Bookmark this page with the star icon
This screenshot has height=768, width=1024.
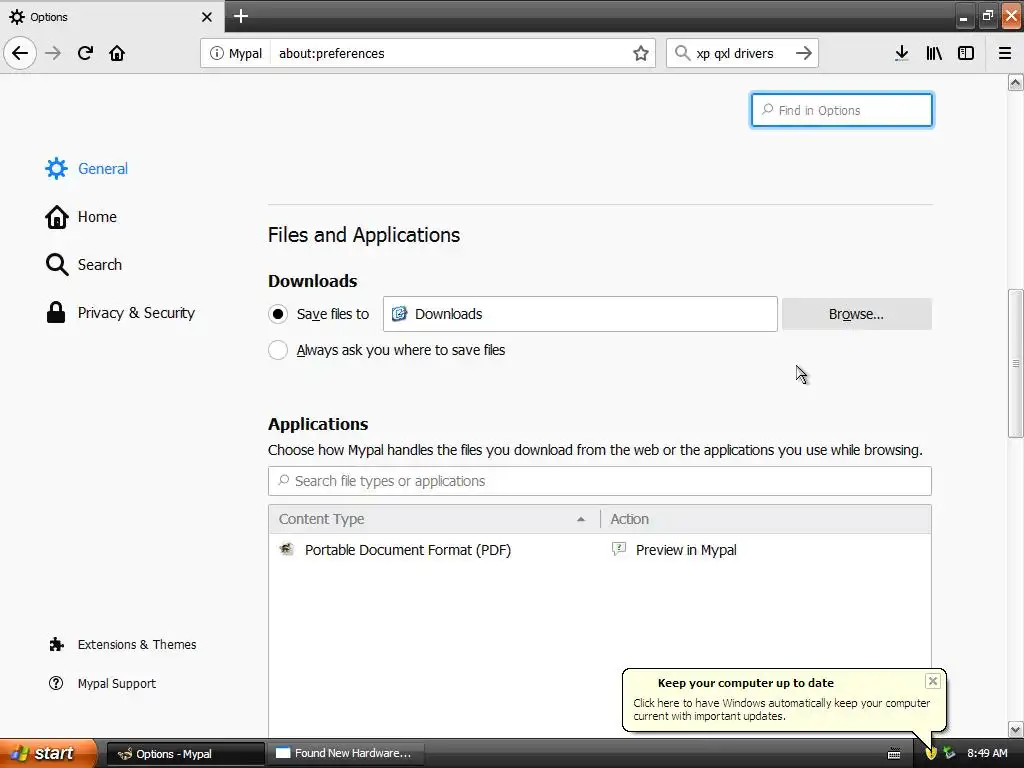click(641, 54)
